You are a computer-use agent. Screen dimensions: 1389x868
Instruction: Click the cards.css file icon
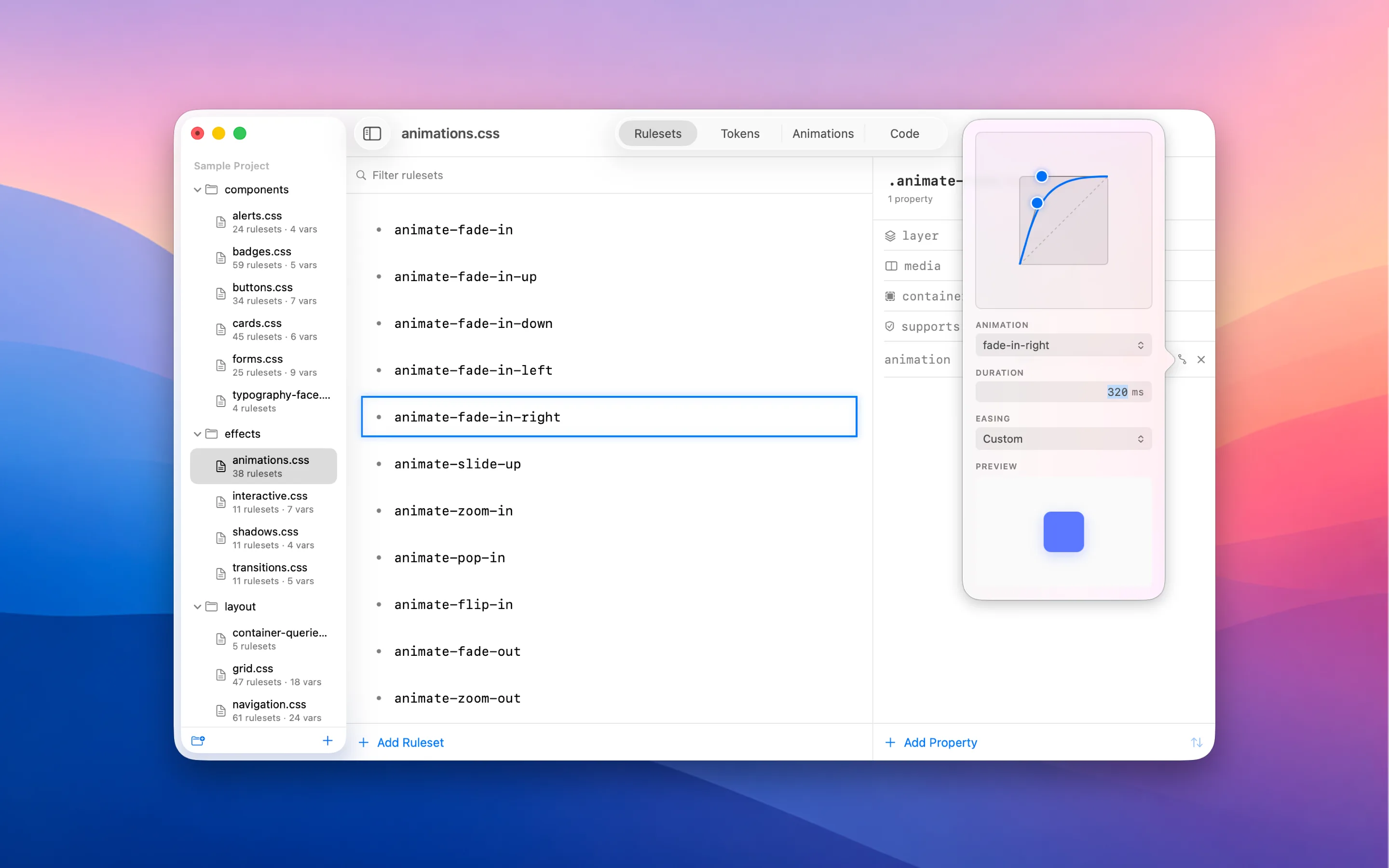221,329
